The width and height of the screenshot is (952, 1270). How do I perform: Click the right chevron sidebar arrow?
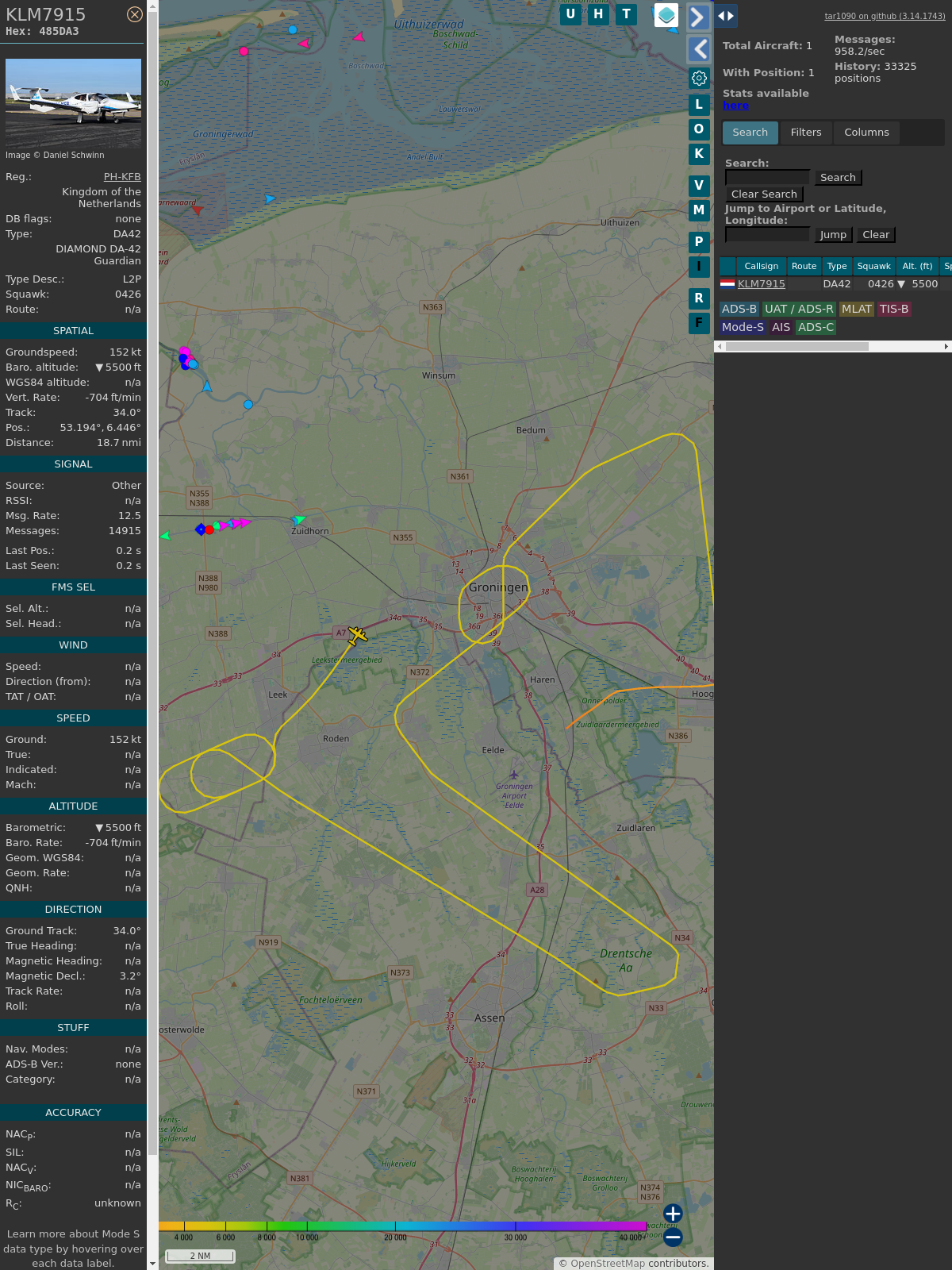tap(698, 17)
